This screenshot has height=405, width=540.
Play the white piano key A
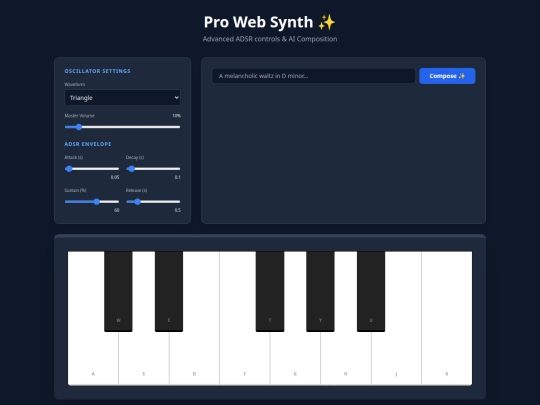pos(93,358)
